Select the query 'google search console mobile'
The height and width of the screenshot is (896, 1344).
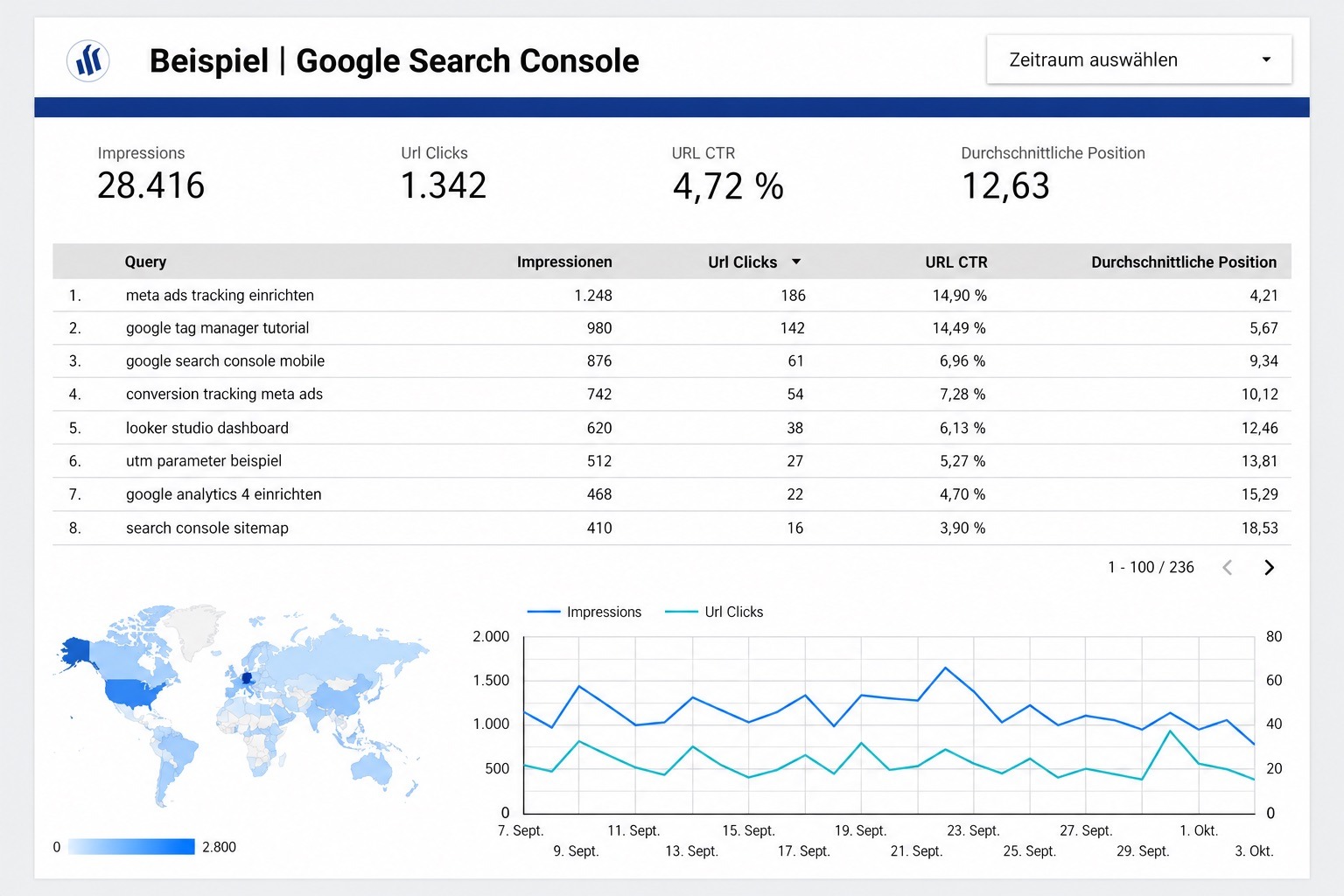pyautogui.click(x=225, y=361)
